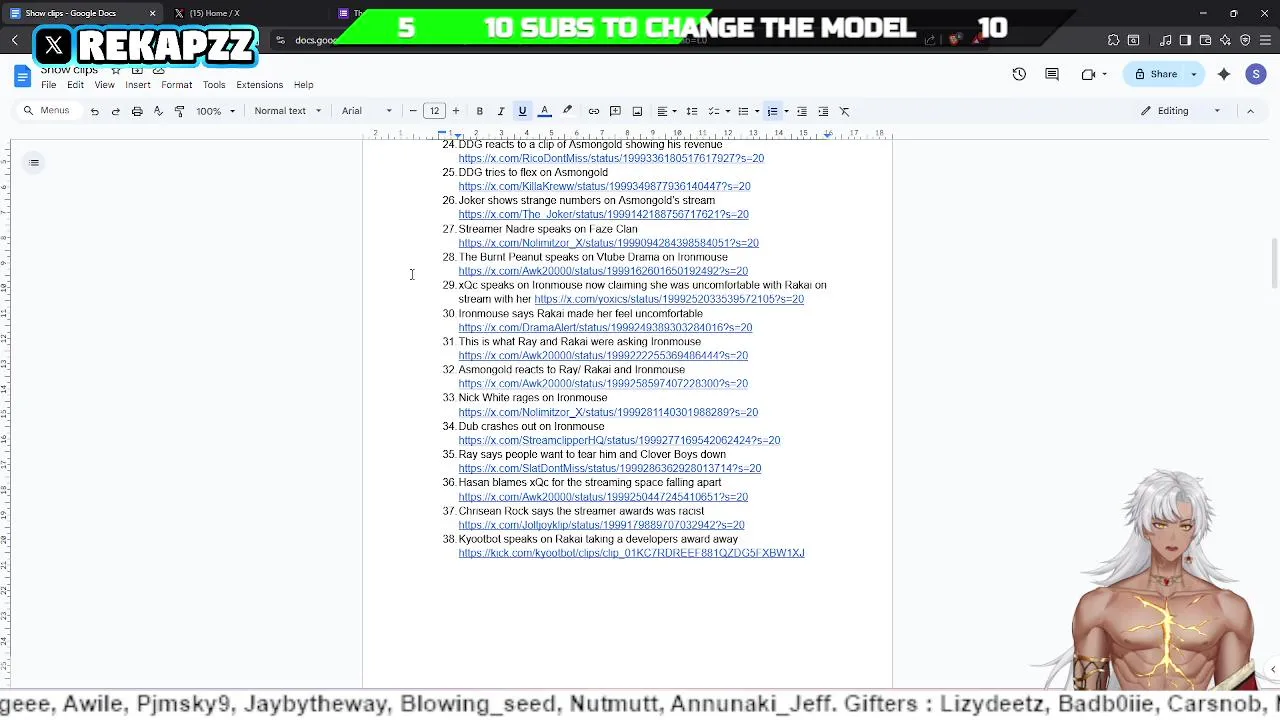1280x720 pixels.
Task: Open the DramaAlert status link
Action: click(x=605, y=328)
